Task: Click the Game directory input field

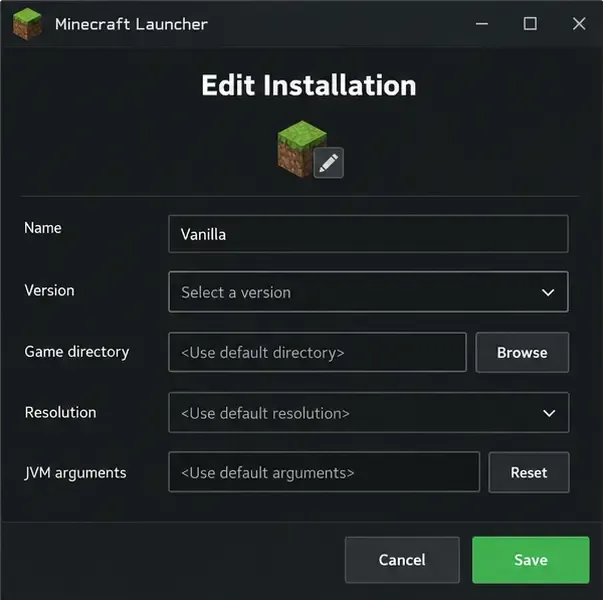Action: (x=317, y=352)
